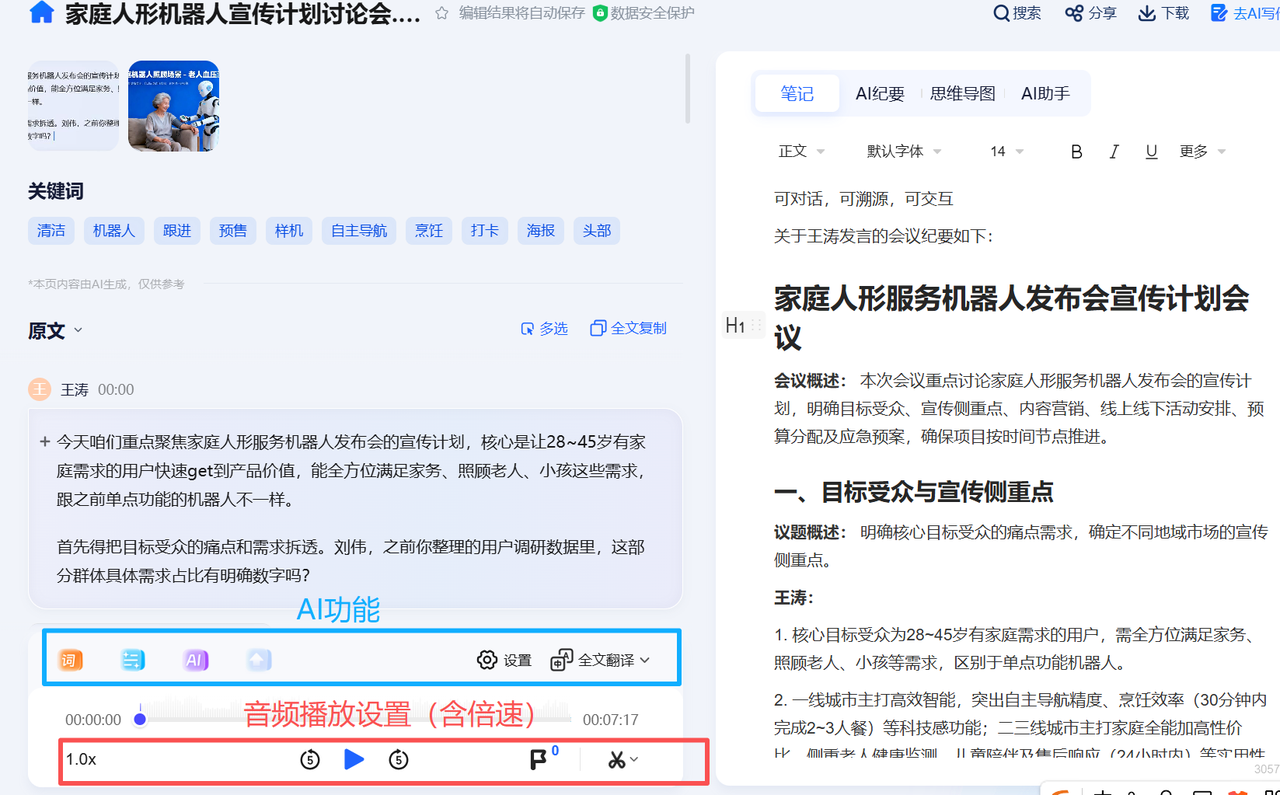Switch to the AI纪要 tab
Viewport: 1280px width, 795px height.
click(x=879, y=94)
